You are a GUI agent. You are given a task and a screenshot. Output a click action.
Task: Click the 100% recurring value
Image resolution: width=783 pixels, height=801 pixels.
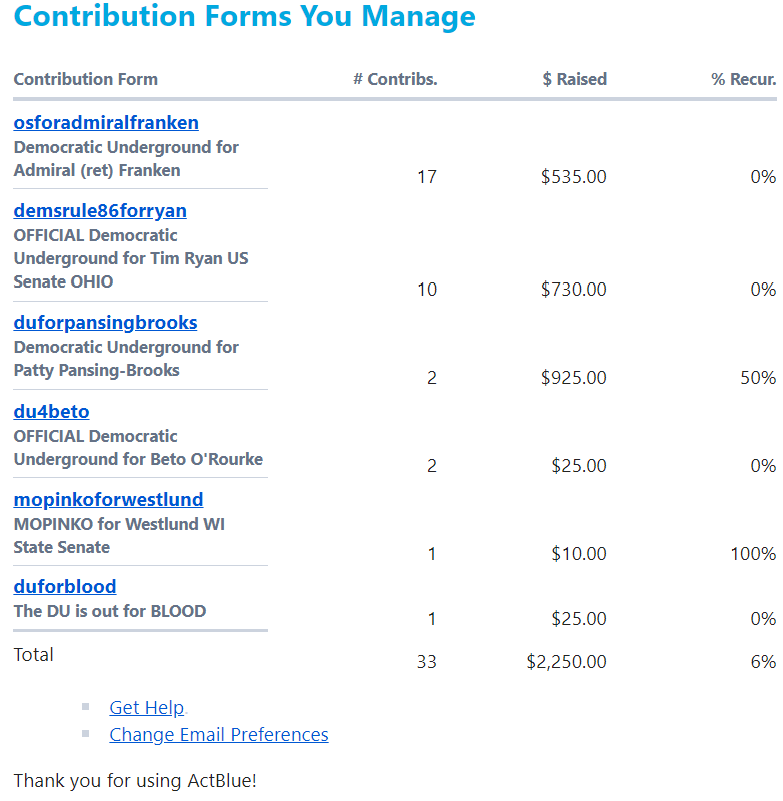753,554
